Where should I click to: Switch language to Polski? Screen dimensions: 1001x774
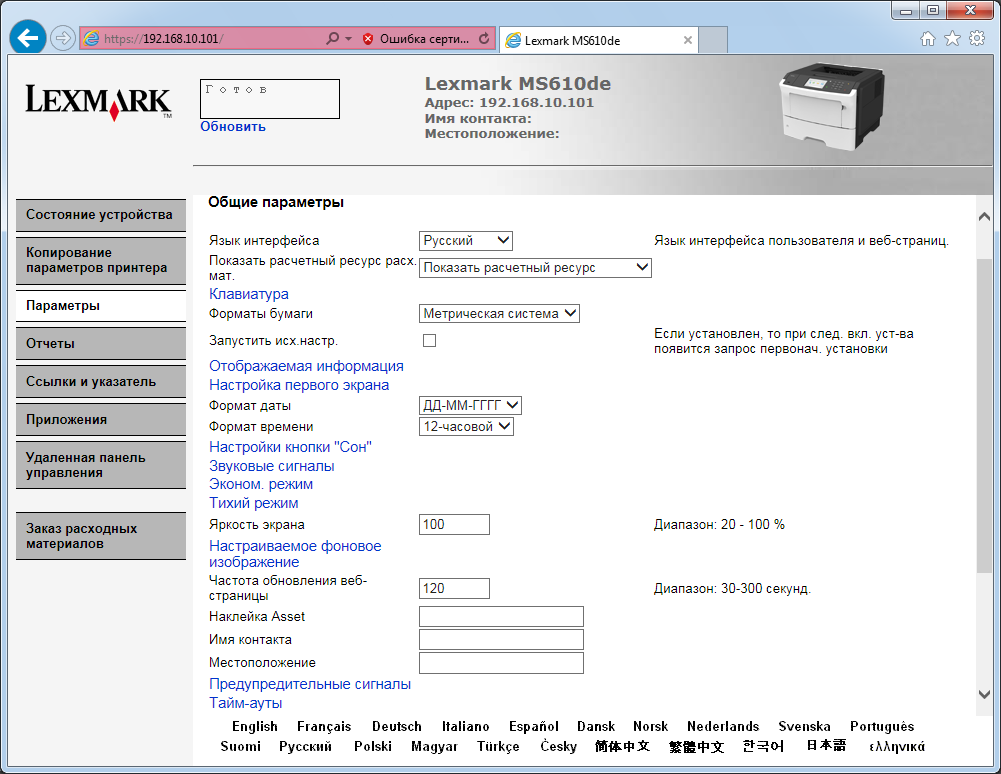pos(373,747)
